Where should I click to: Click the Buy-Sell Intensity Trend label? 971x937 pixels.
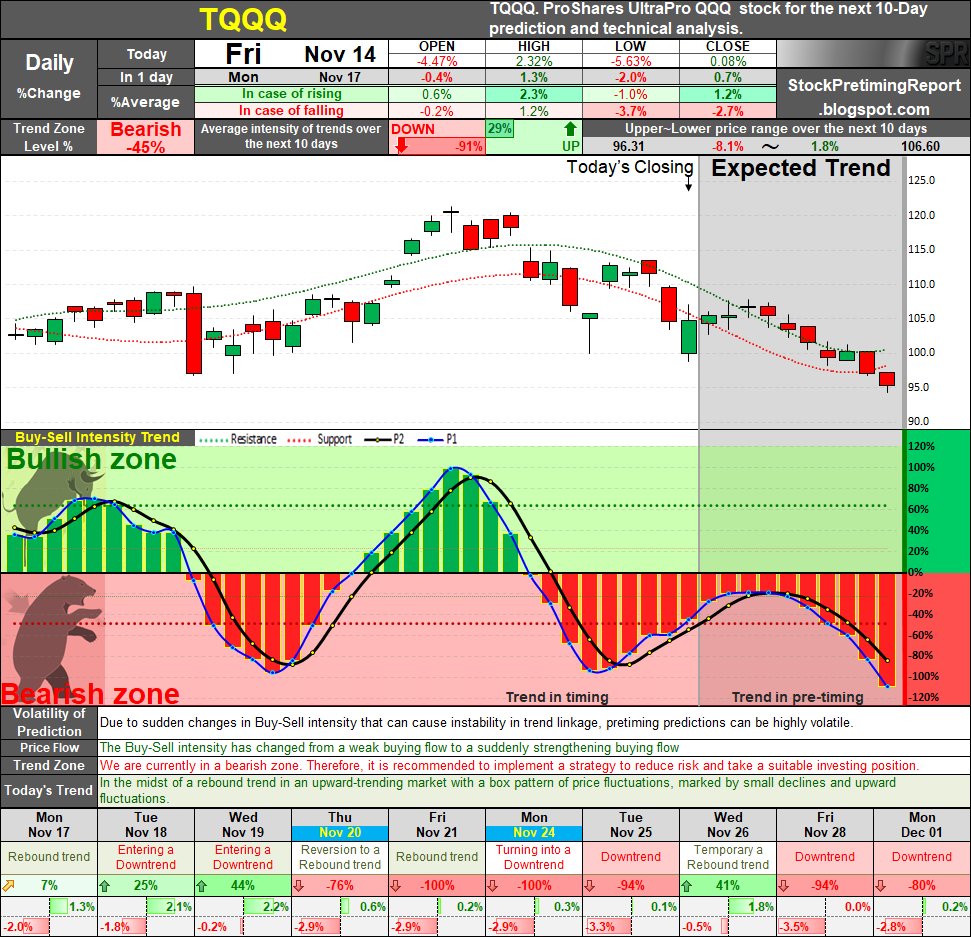97,437
